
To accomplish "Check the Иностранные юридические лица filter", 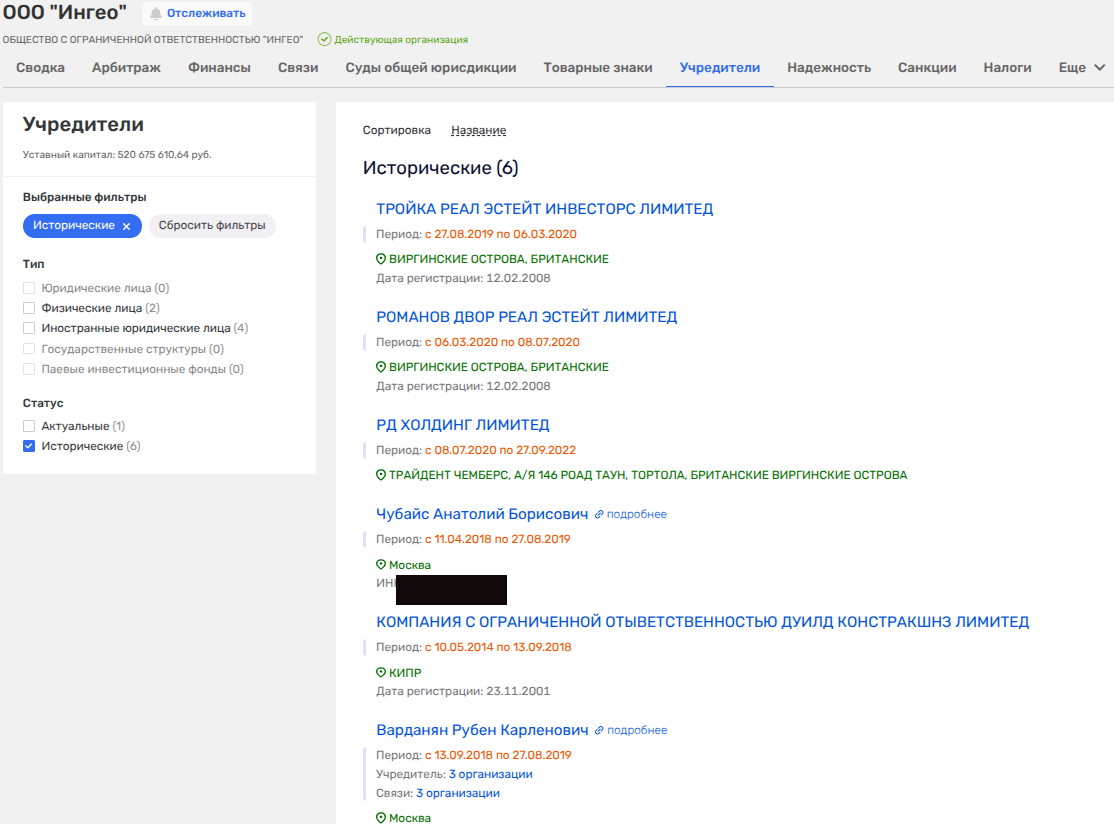I will point(29,328).
